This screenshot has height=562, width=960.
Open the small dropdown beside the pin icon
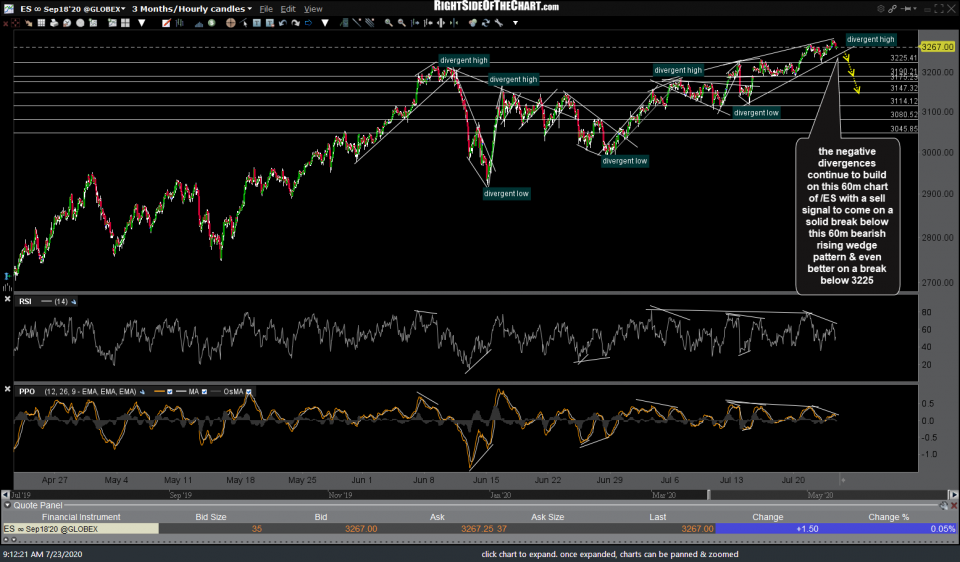915,9
